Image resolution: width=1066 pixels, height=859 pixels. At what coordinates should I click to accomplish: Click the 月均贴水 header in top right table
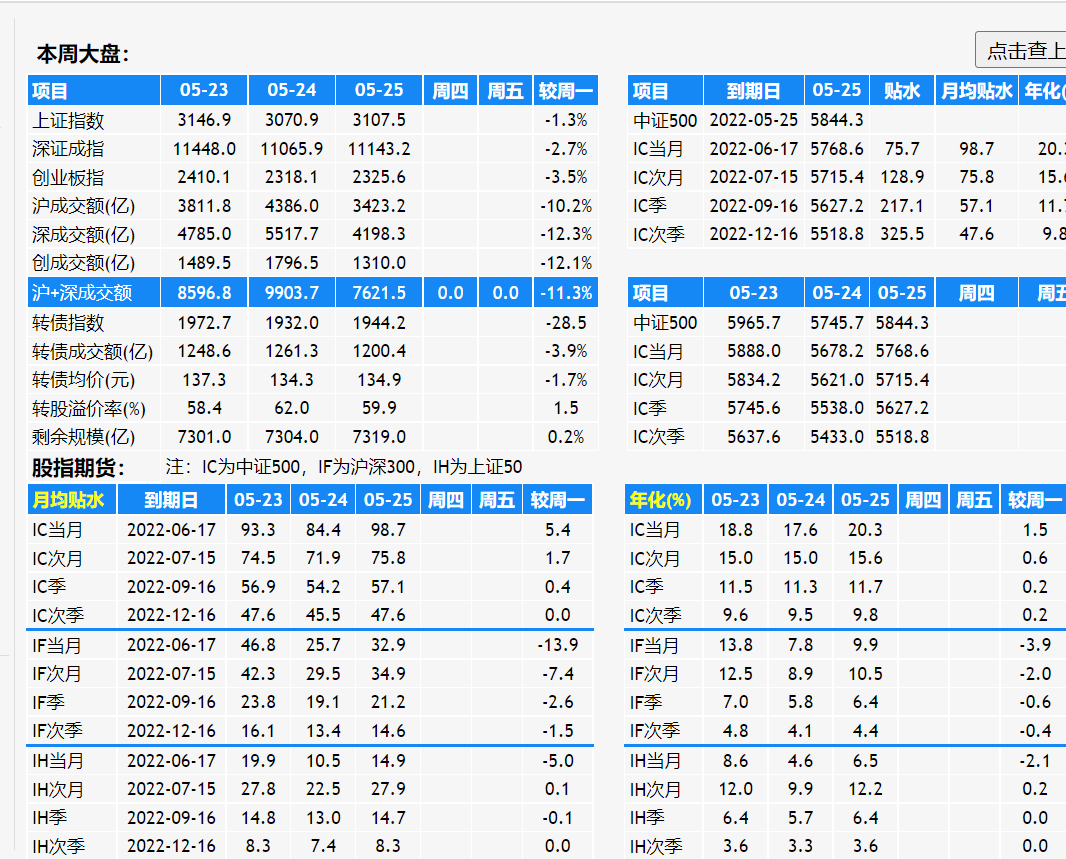point(976,90)
